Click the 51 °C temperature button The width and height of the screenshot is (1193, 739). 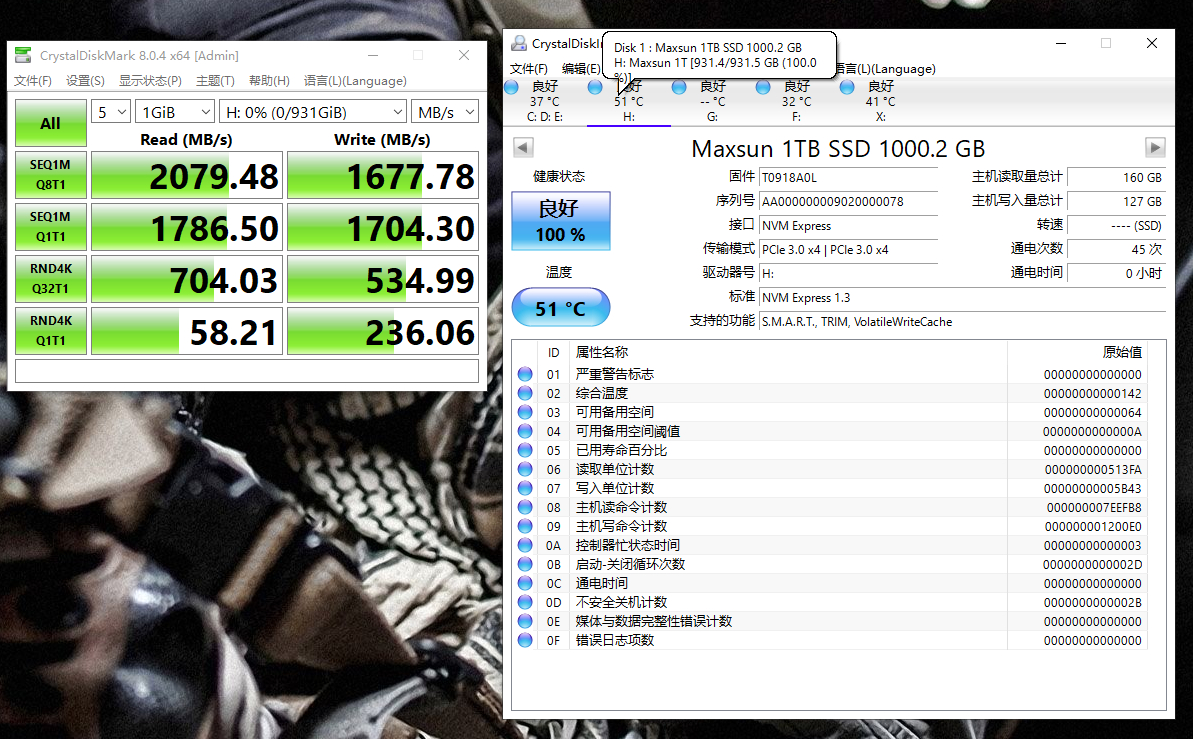561,307
